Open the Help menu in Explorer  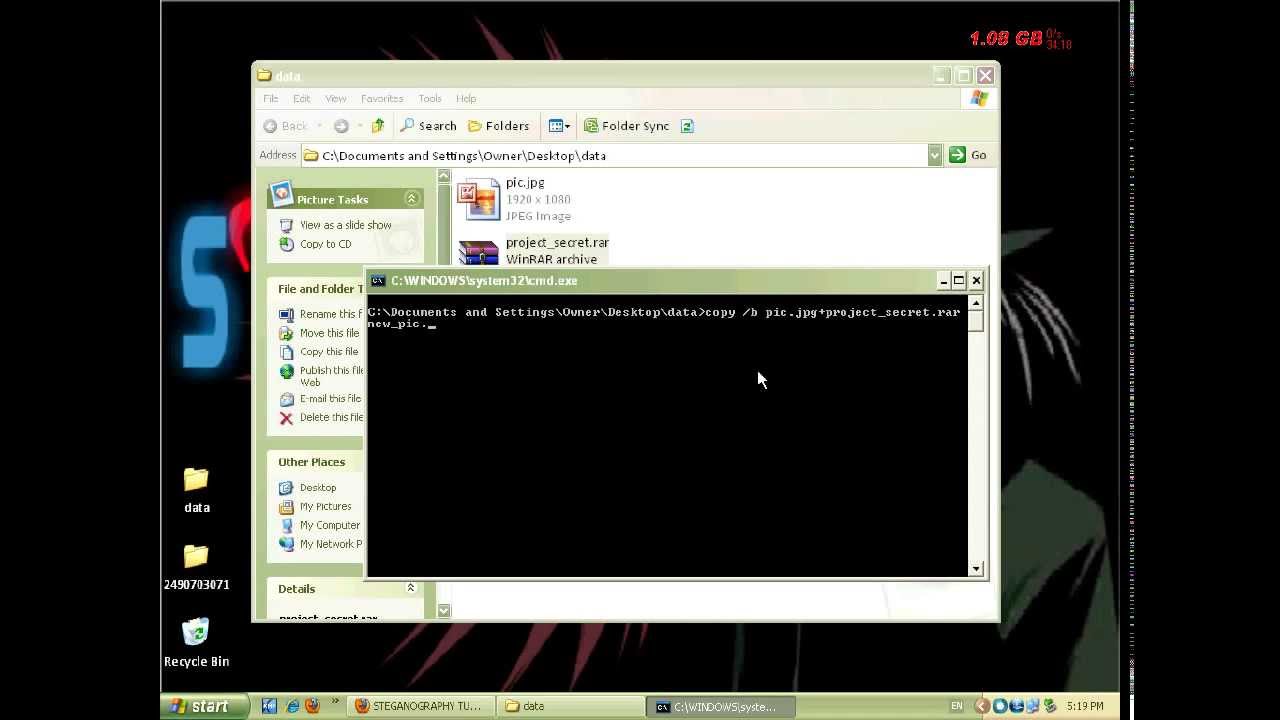tap(466, 98)
